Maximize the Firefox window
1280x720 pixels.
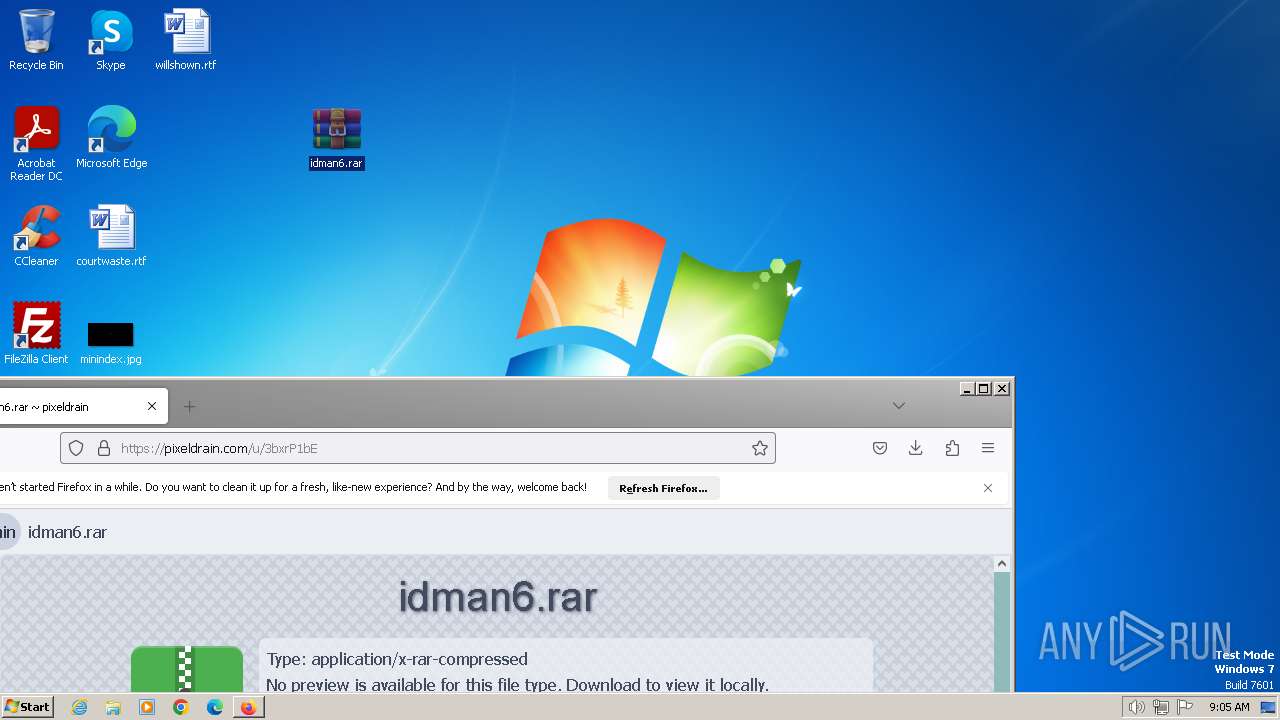pyautogui.click(x=983, y=388)
